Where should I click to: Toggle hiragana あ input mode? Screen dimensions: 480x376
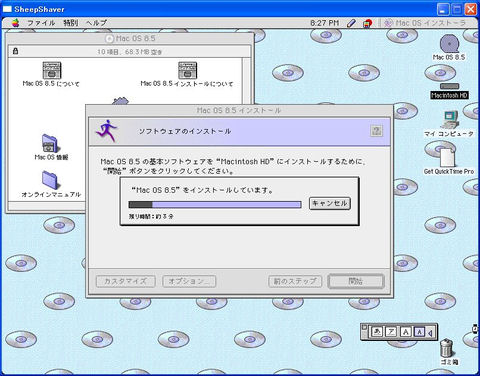pyautogui.click(x=377, y=332)
